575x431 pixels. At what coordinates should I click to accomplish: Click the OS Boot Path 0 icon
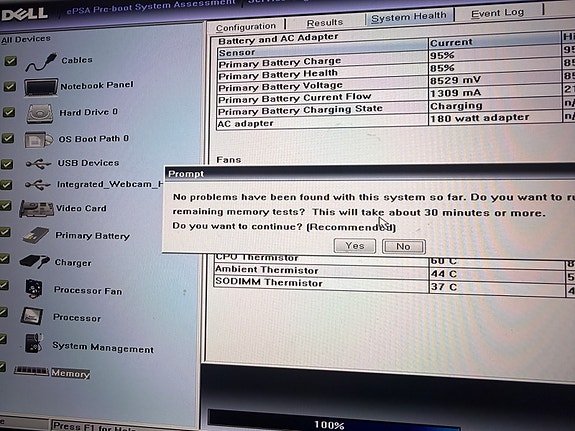[39, 140]
